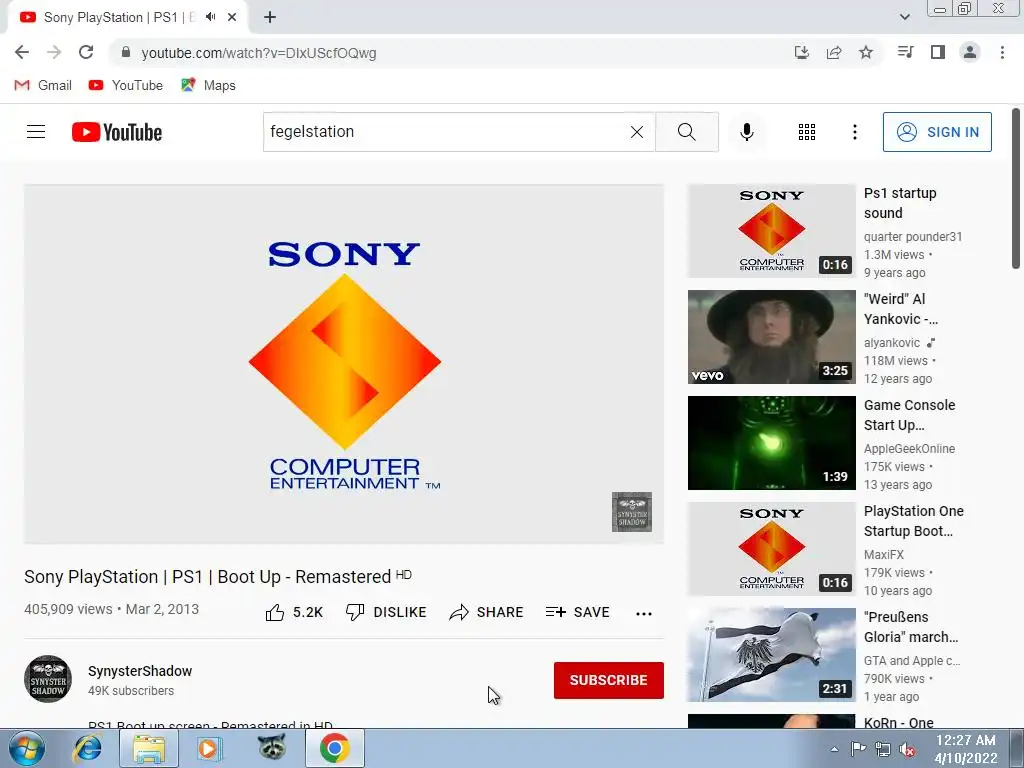1024x768 pixels.
Task: Click the muted volume tray icon
Action: pyautogui.click(x=907, y=749)
